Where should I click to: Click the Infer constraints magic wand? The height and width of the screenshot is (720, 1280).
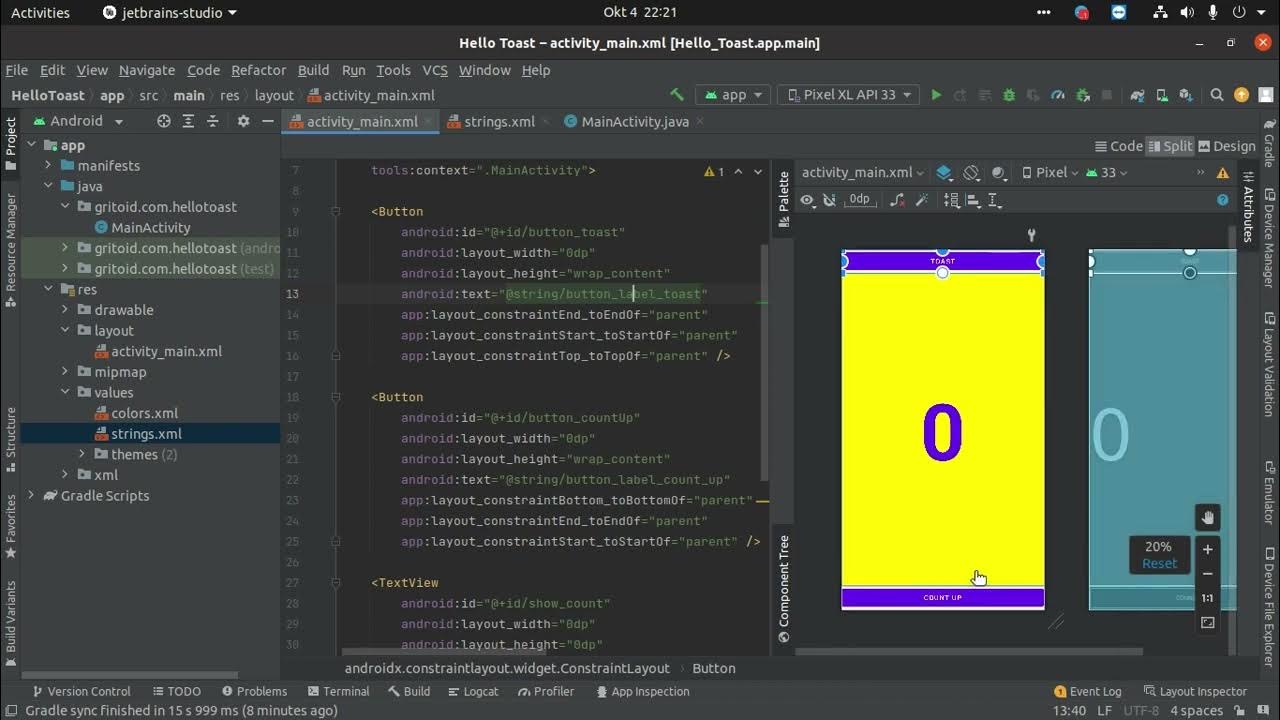(x=922, y=200)
